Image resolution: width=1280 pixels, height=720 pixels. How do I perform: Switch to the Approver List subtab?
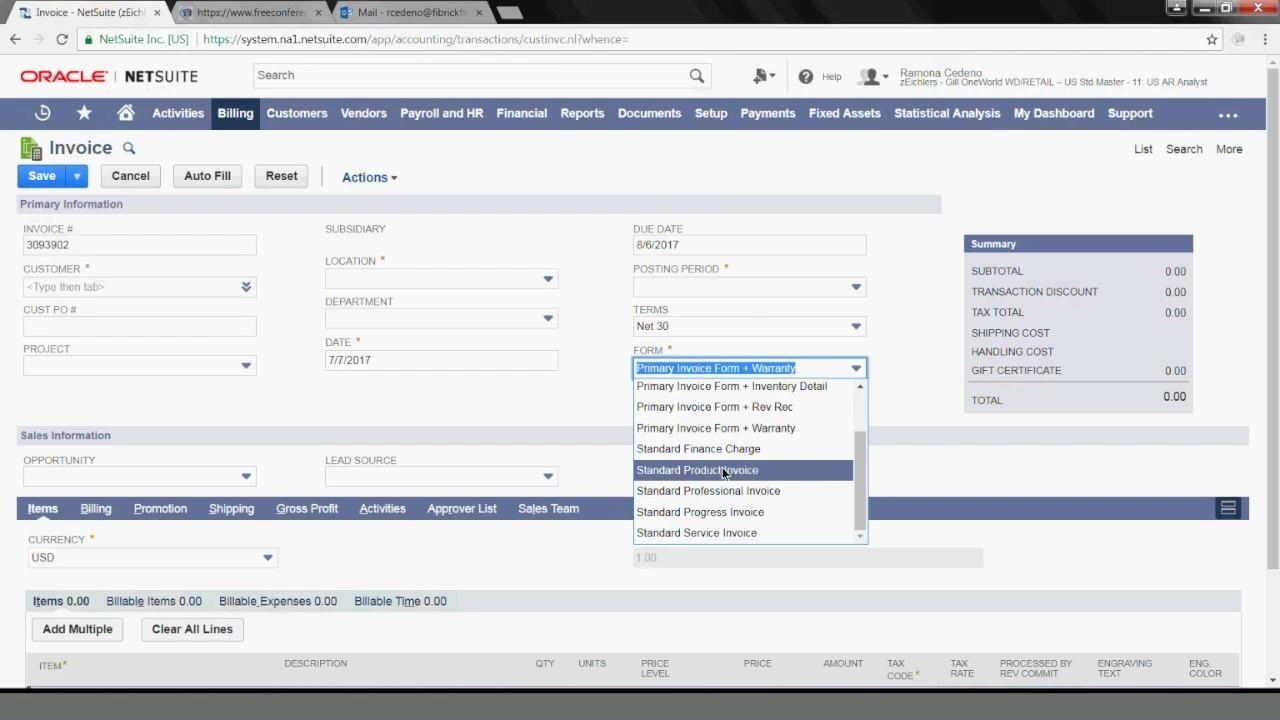(462, 508)
